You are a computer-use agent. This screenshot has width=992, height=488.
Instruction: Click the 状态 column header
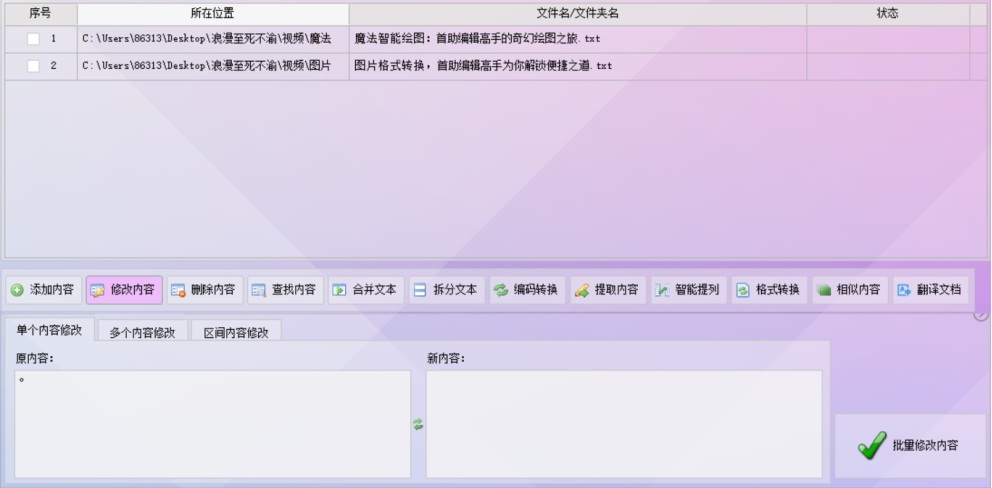888,13
